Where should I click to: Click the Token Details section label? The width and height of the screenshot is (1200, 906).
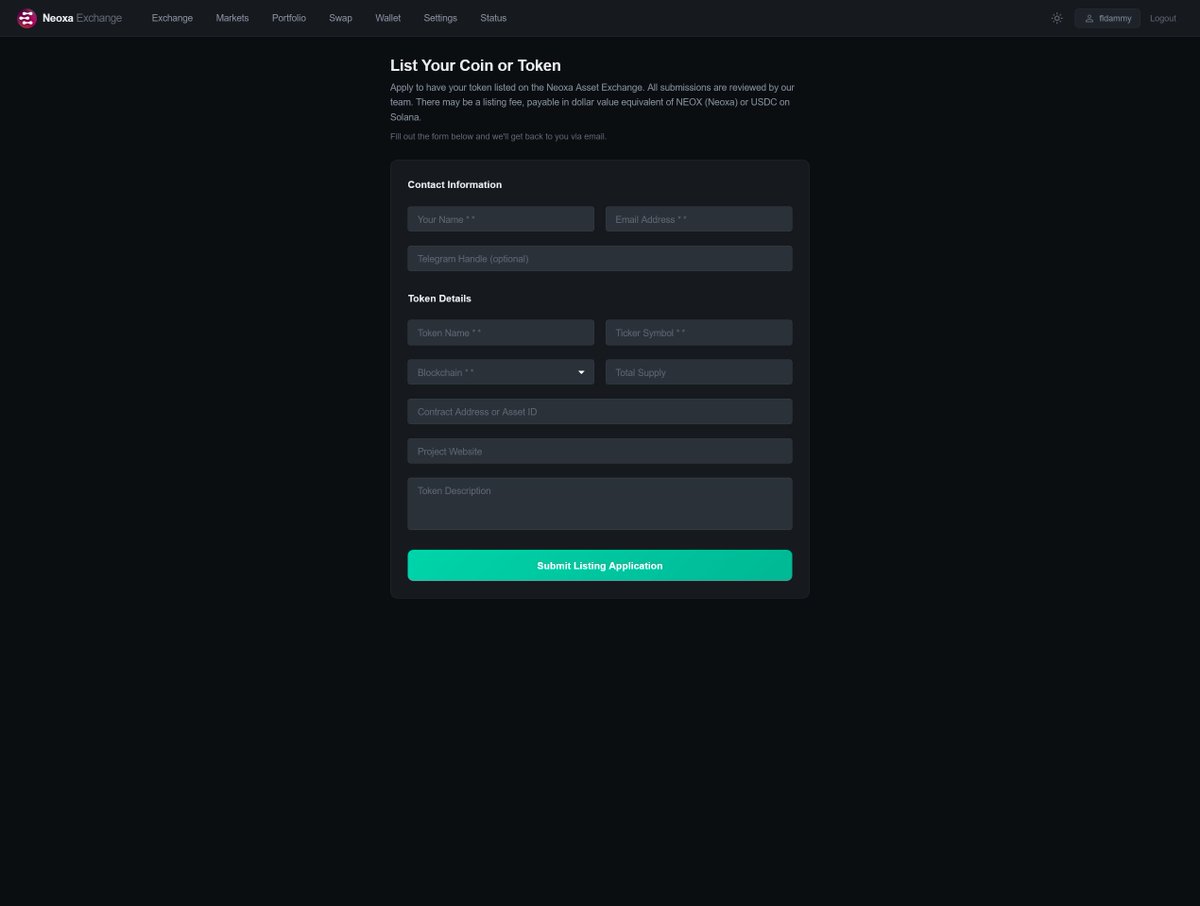pyautogui.click(x=439, y=298)
